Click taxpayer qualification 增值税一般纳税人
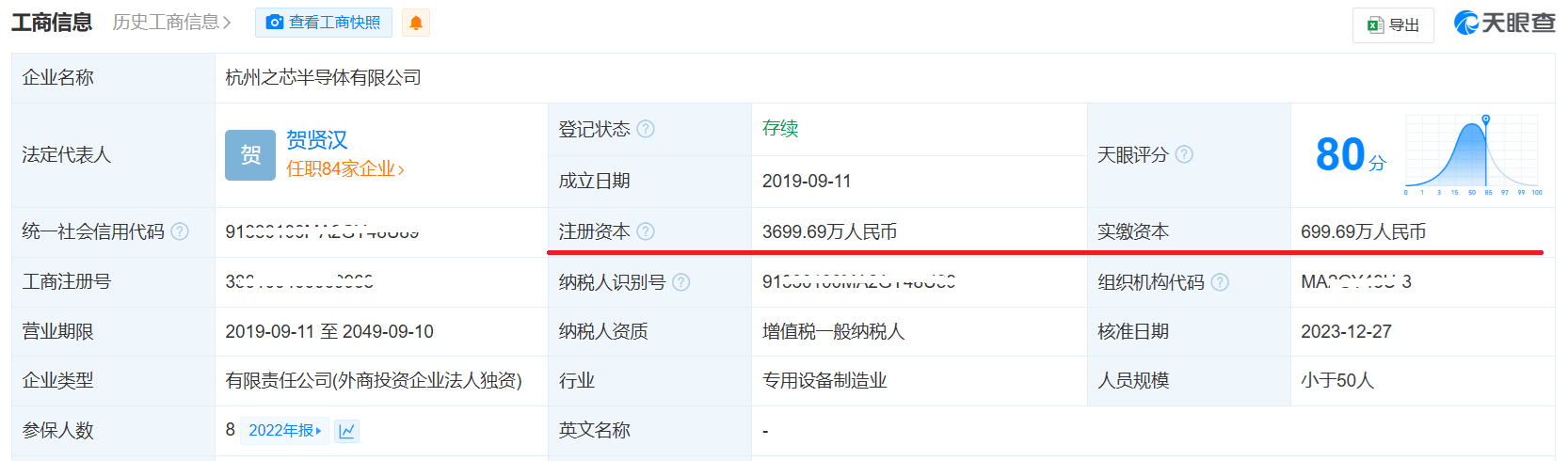1568x461 pixels. pos(833,331)
